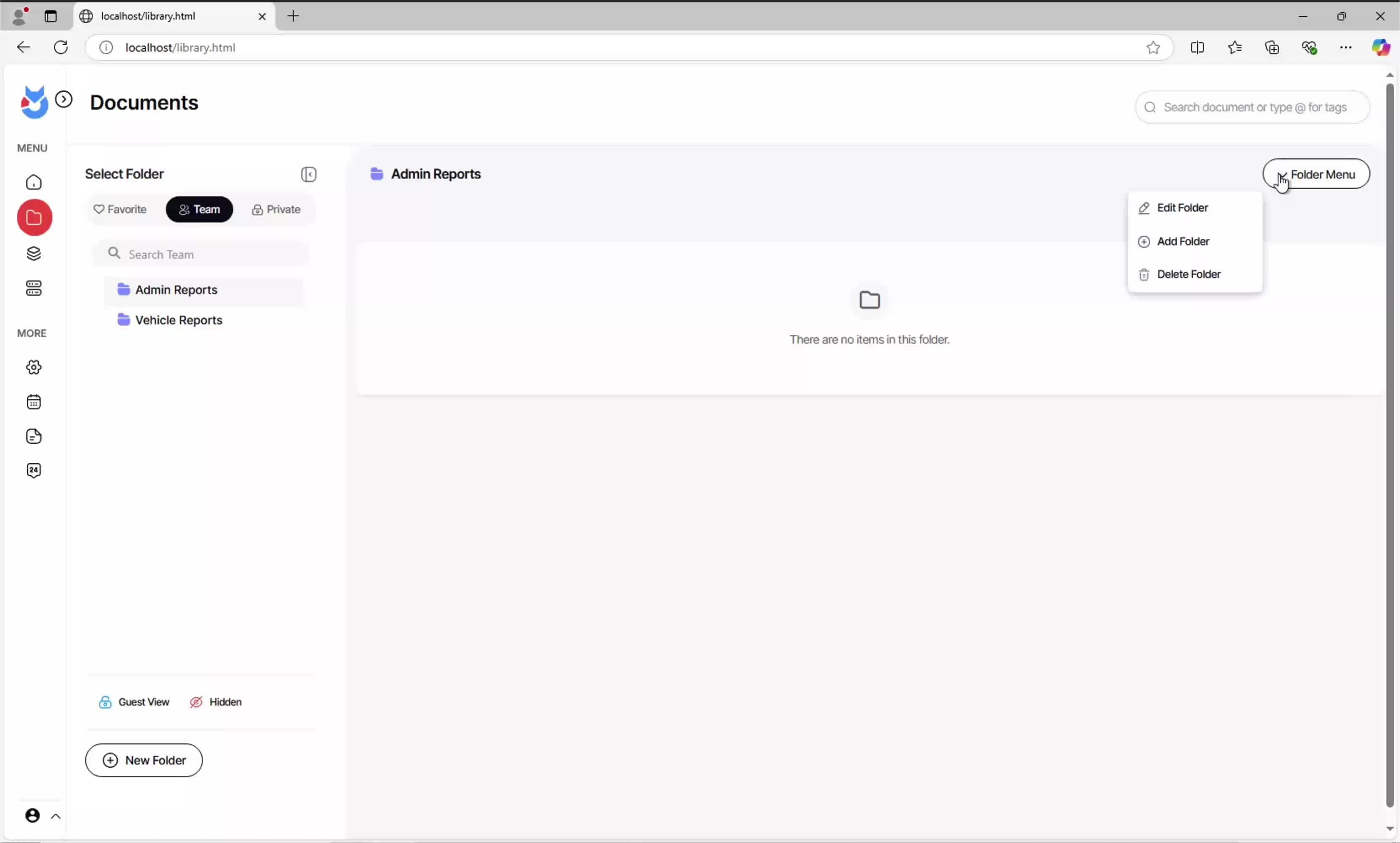Click the 24-hour support sidebar icon
The image size is (1400, 843).
click(34, 470)
